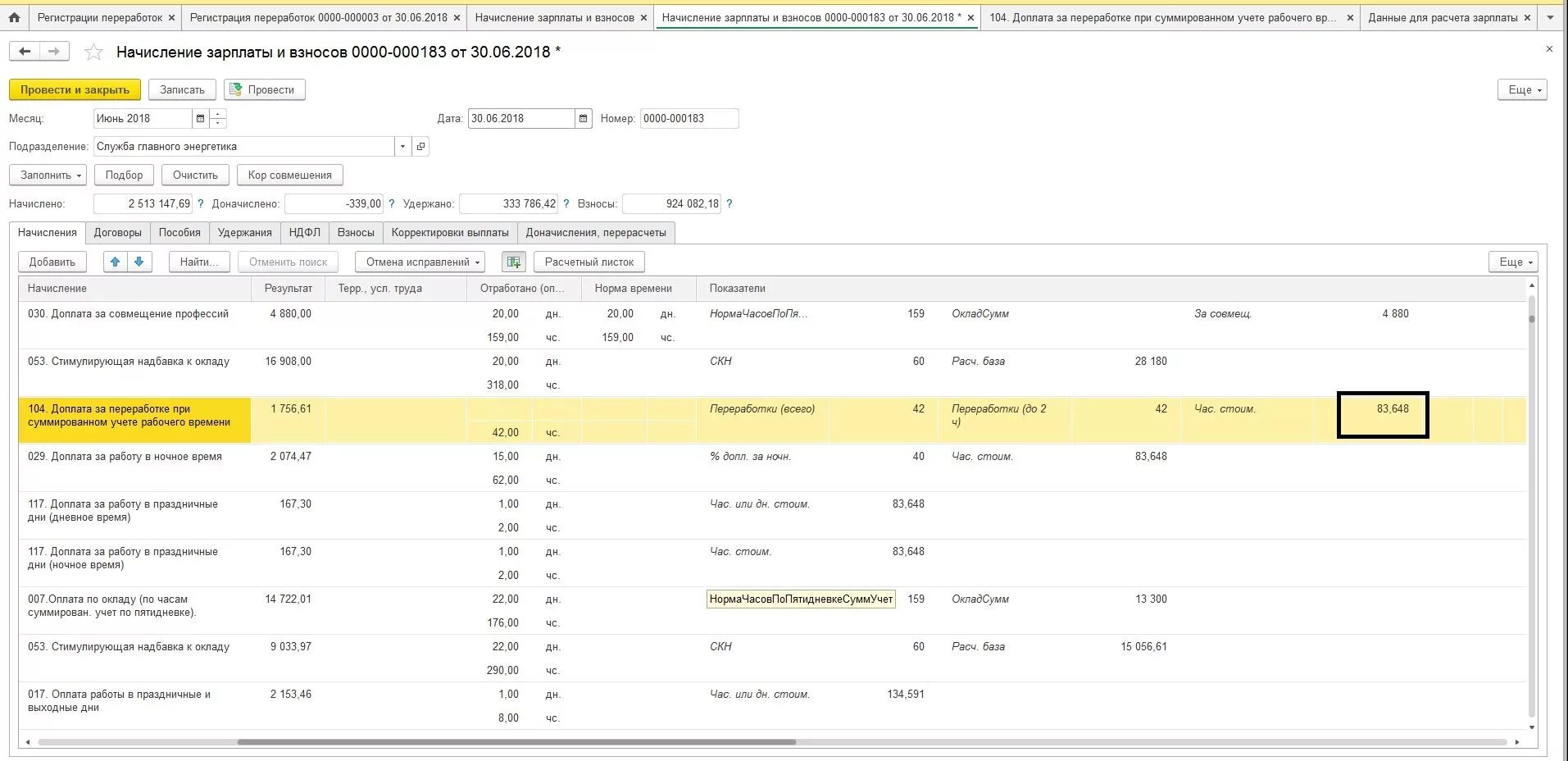This screenshot has height=761, width=1568.
Task: Open the home page icon tab
Action: [14, 16]
